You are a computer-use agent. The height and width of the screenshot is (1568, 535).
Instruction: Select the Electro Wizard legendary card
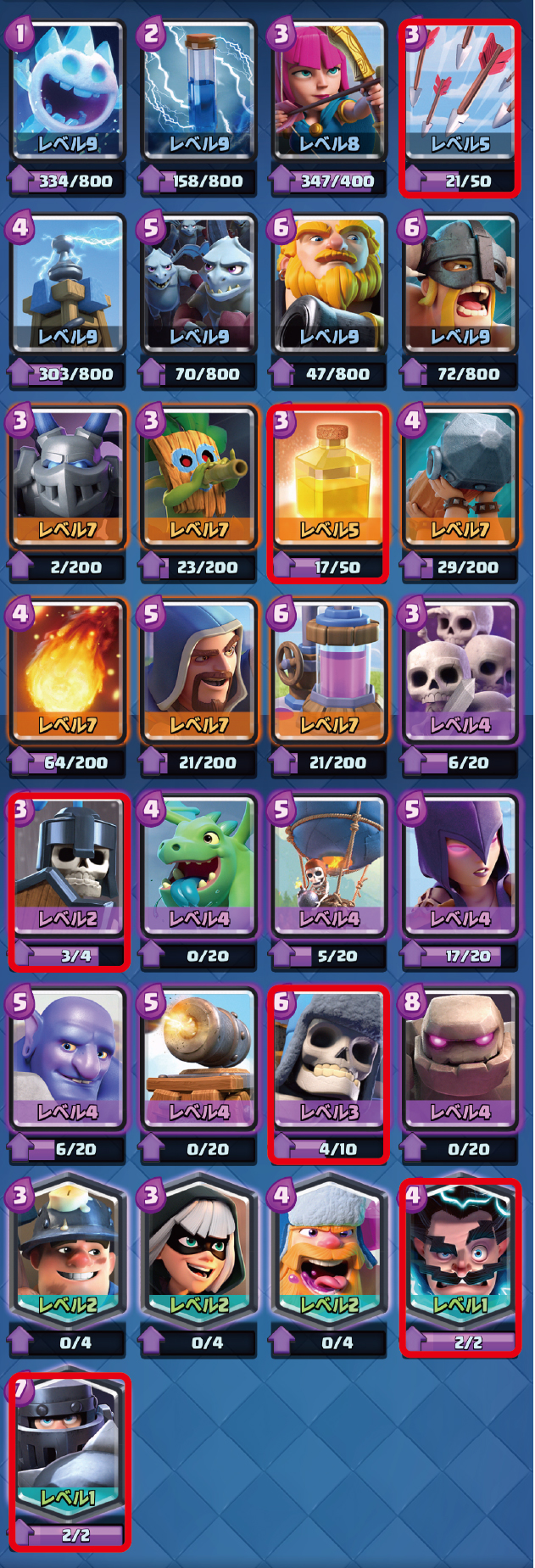(x=460, y=1252)
